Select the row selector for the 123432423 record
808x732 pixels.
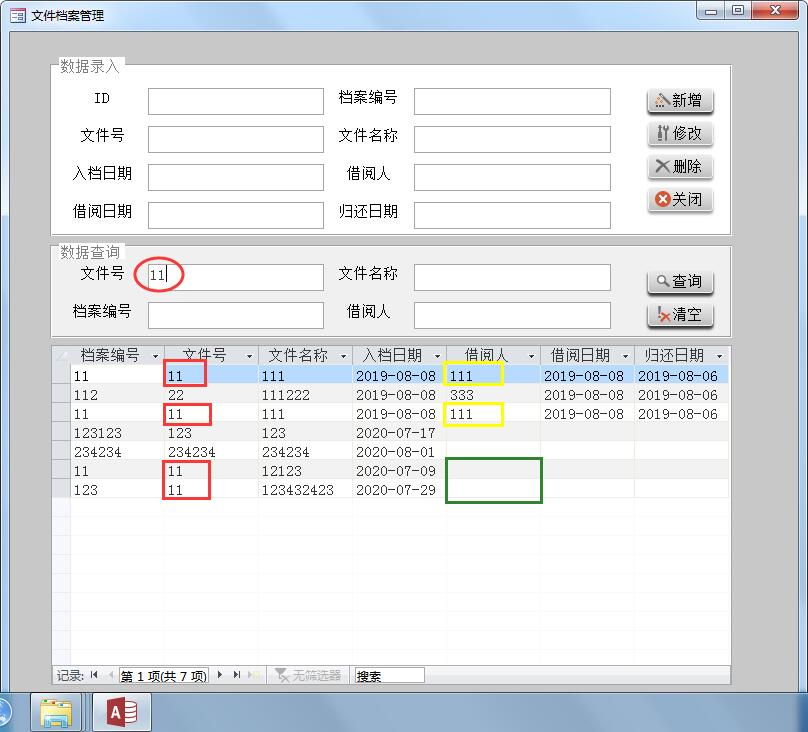(x=61, y=490)
